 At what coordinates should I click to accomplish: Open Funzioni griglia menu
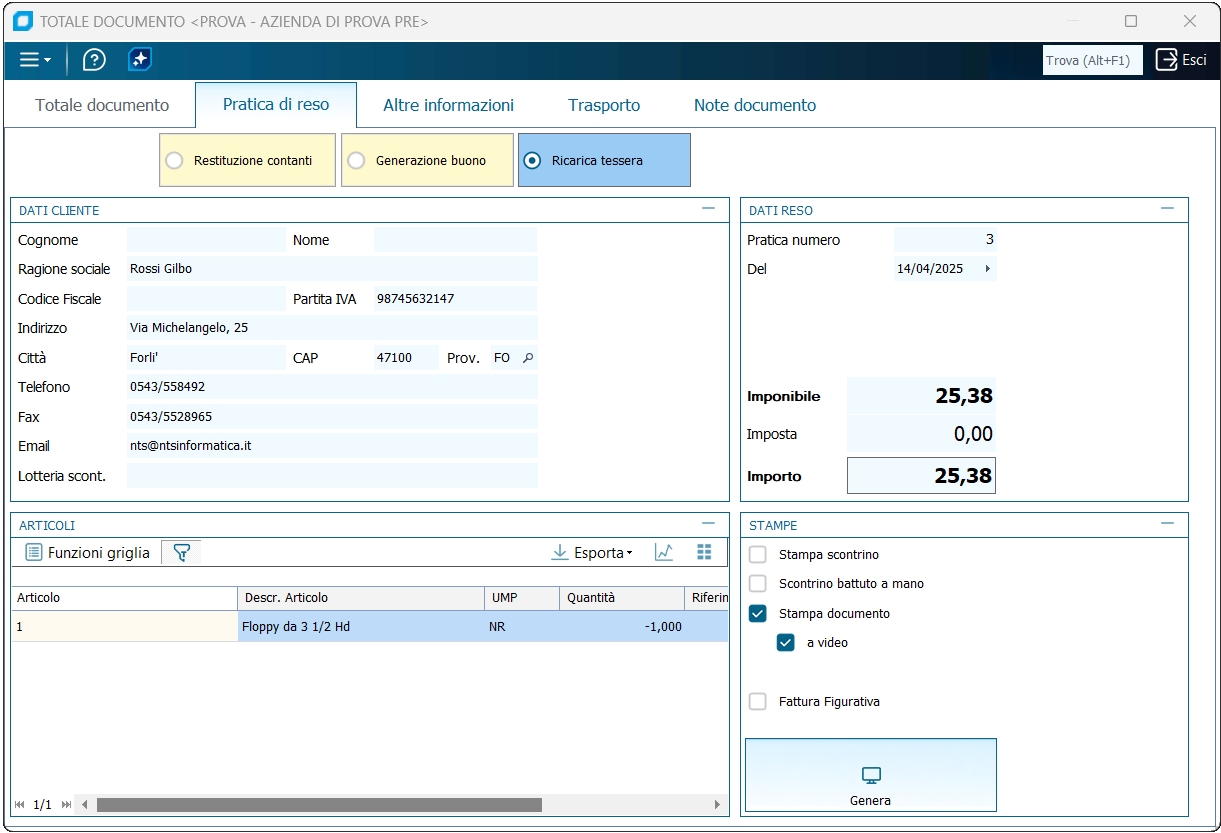(88, 553)
